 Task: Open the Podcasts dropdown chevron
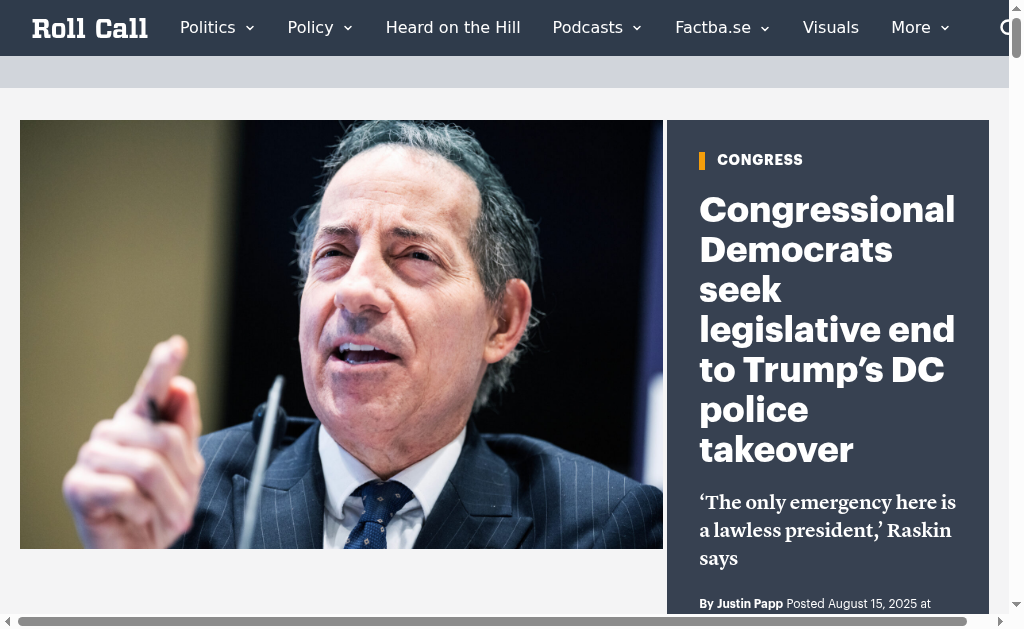637,28
